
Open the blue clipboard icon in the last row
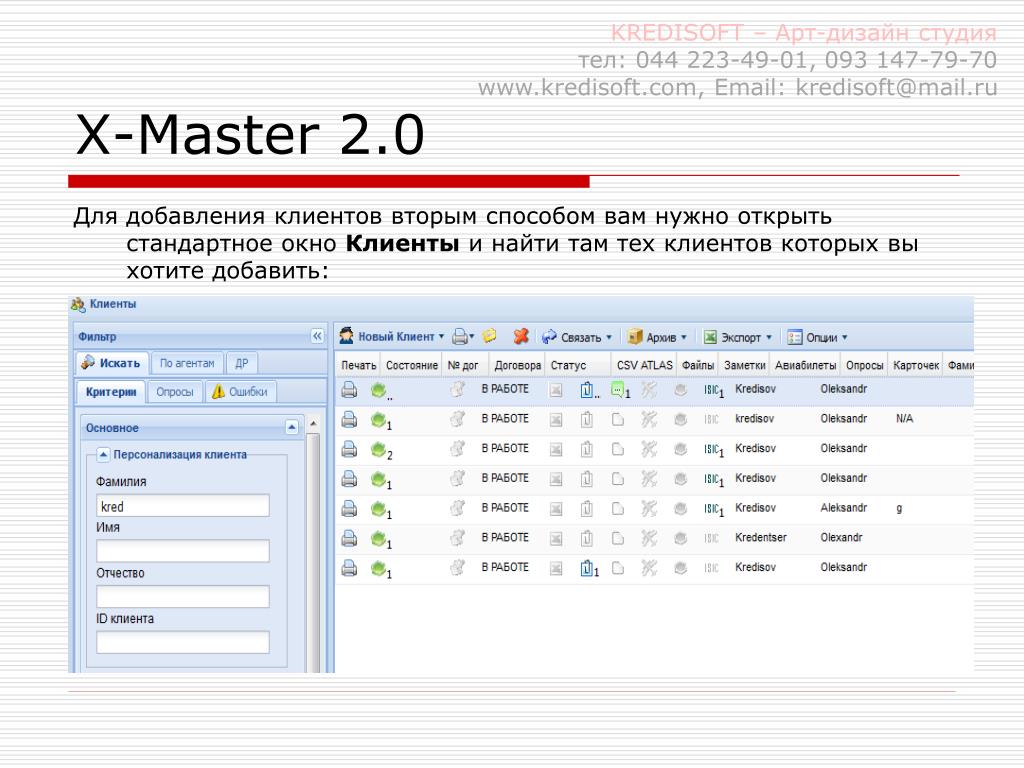tap(586, 568)
